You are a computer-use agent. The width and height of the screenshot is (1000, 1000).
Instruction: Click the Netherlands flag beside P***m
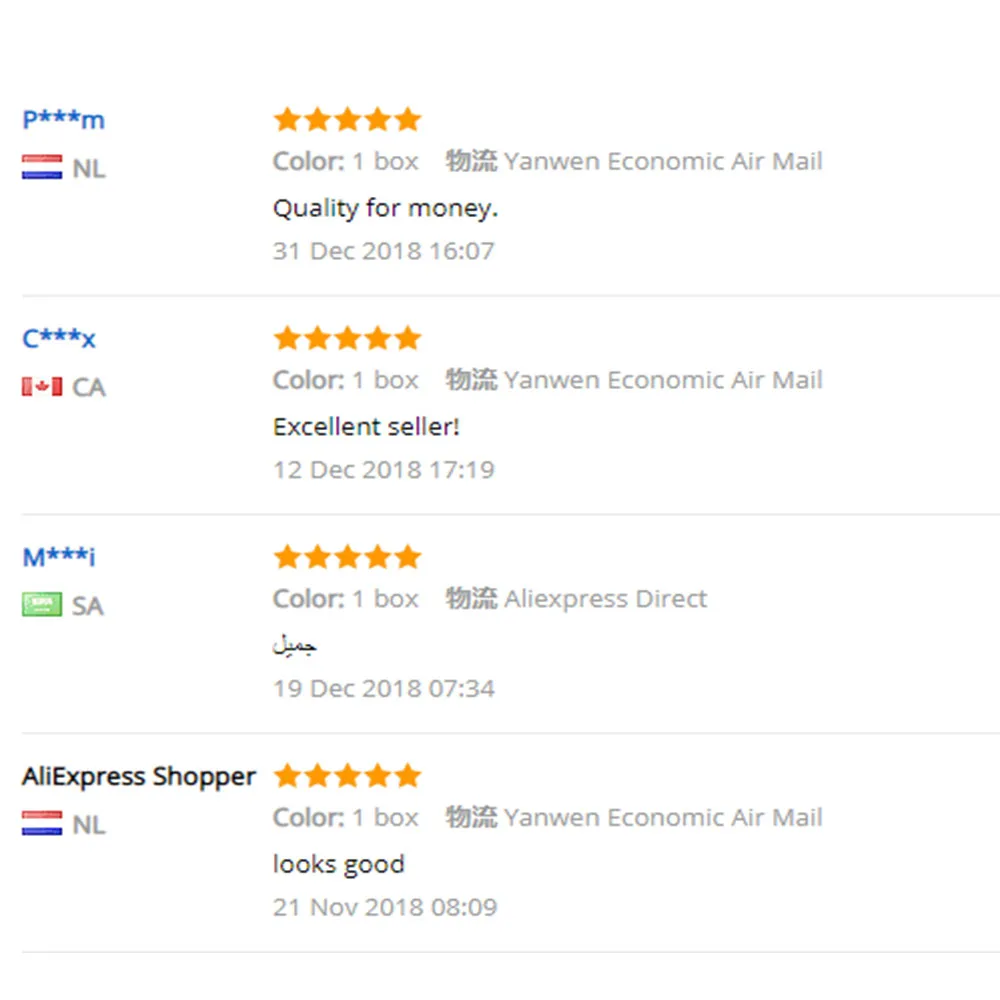42,168
